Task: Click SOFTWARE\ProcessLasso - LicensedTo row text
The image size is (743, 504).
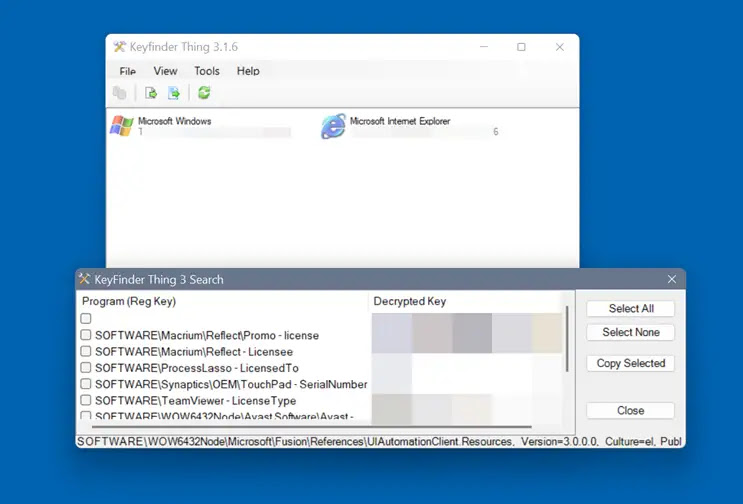Action: pos(197,368)
